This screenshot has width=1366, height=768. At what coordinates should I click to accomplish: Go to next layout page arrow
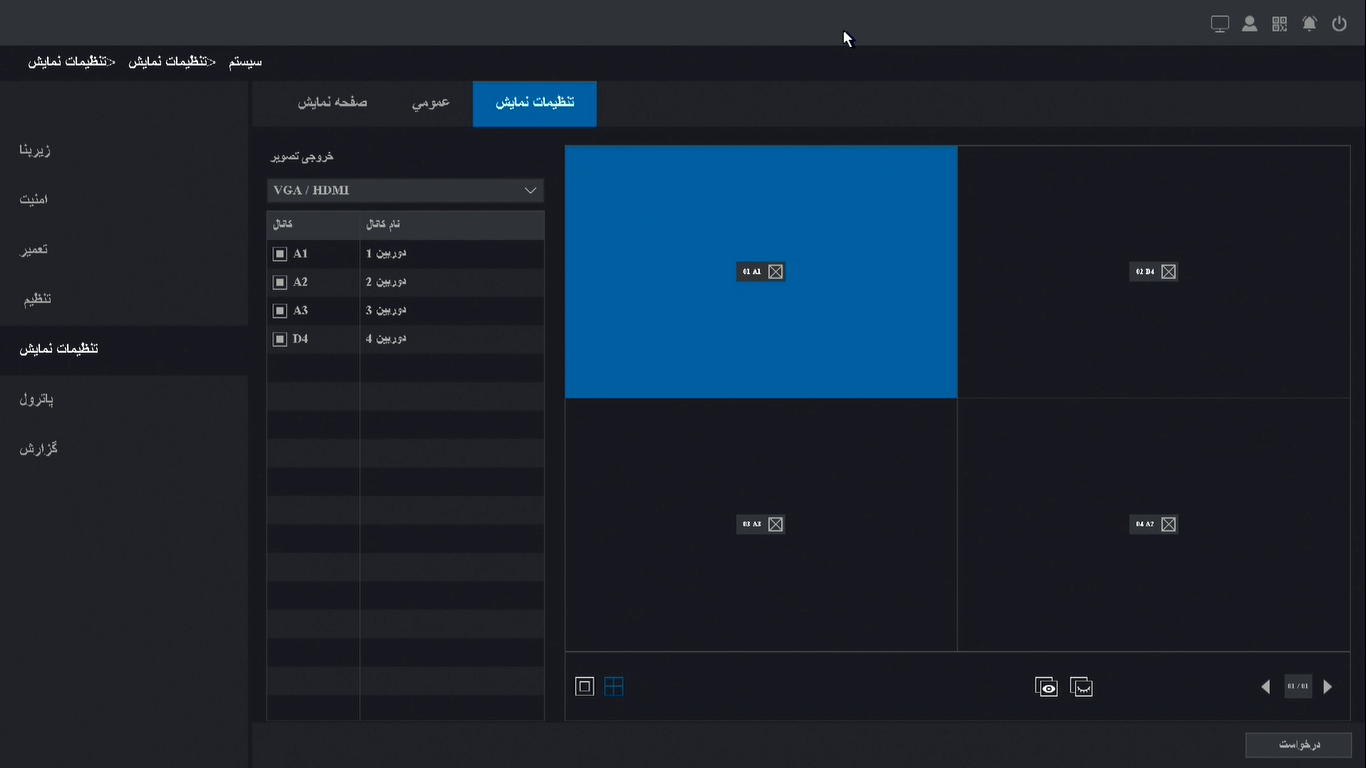(1328, 687)
